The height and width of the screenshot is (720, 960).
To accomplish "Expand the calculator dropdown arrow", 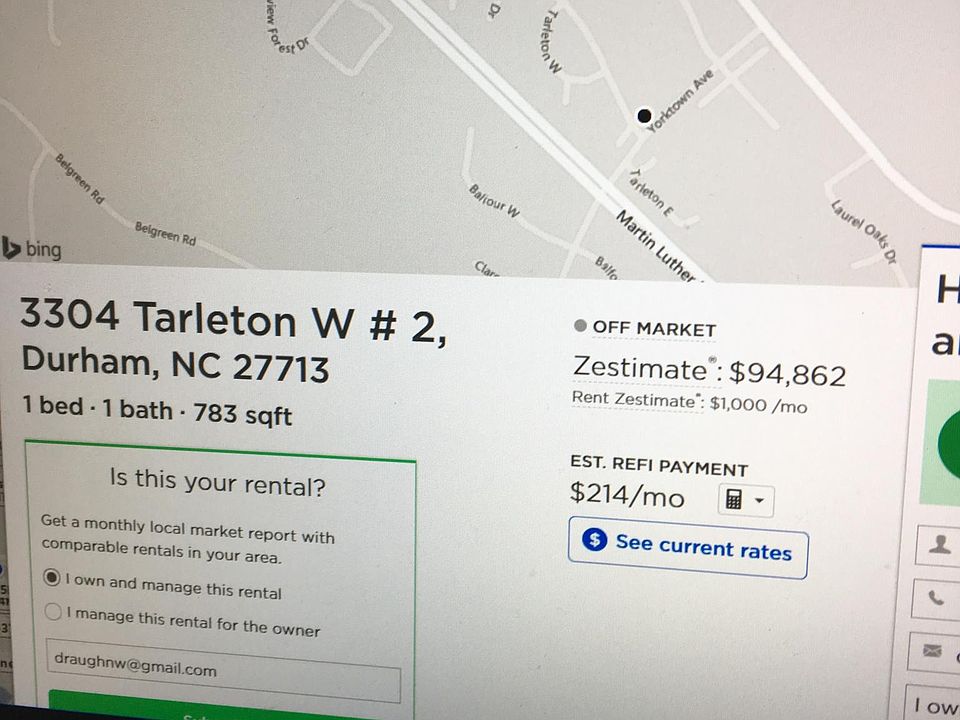I will pos(759,500).
